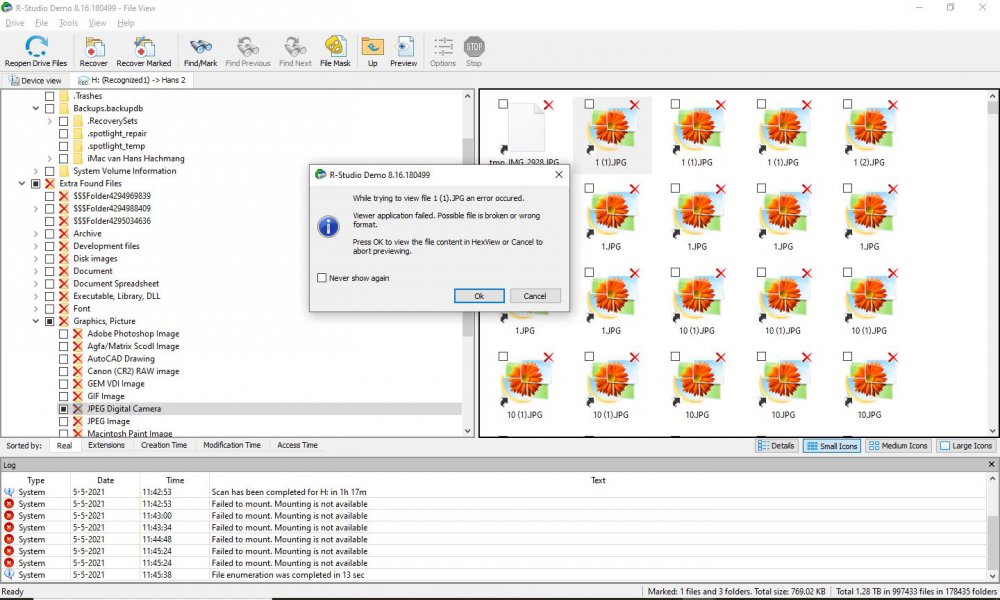Toggle the Extra Found Files checkbox
Viewport: 1000px width, 600px height.
point(36,184)
